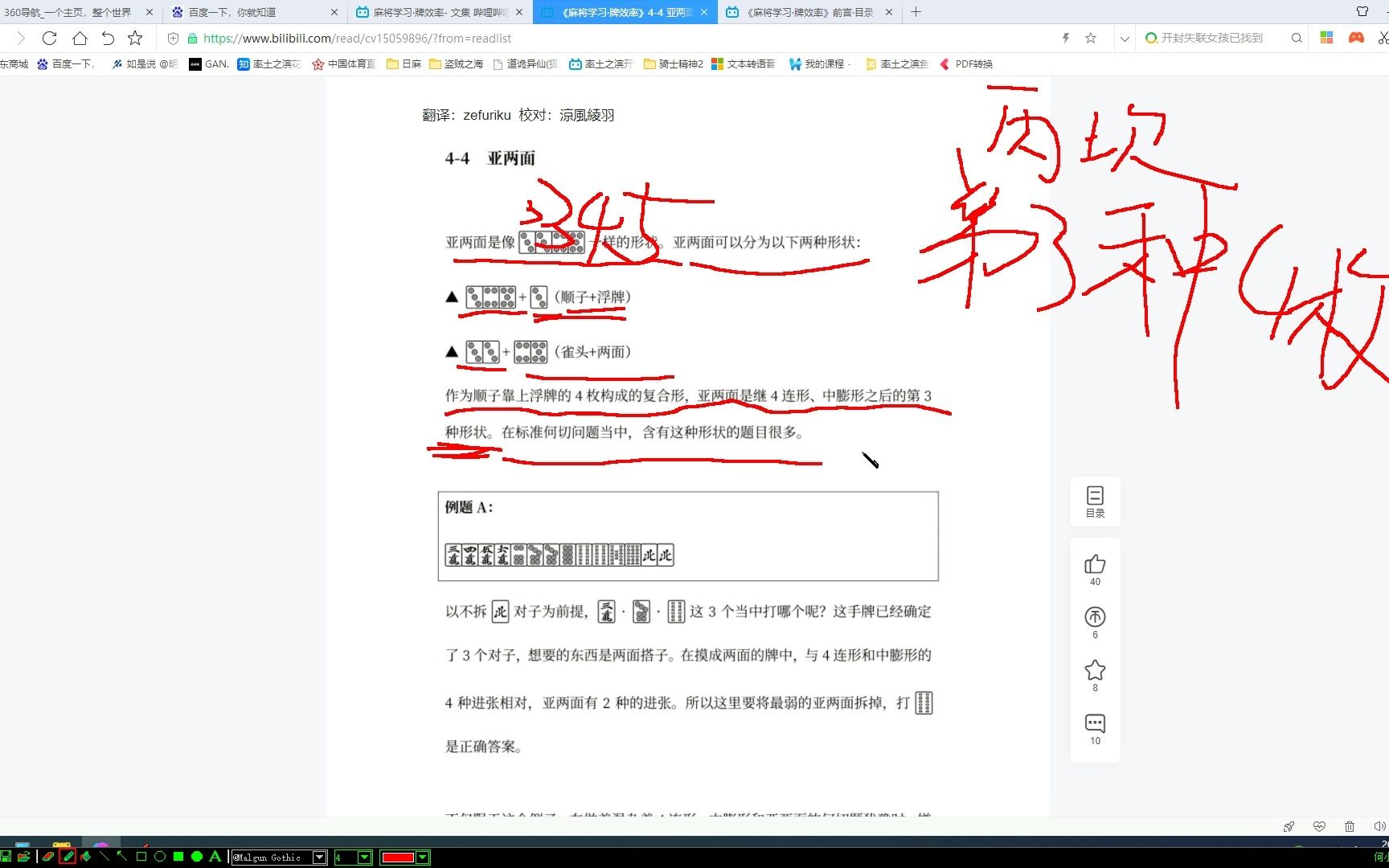Click the open folder icon in drawing toolbar
The height and width of the screenshot is (868, 1389).
point(24,857)
